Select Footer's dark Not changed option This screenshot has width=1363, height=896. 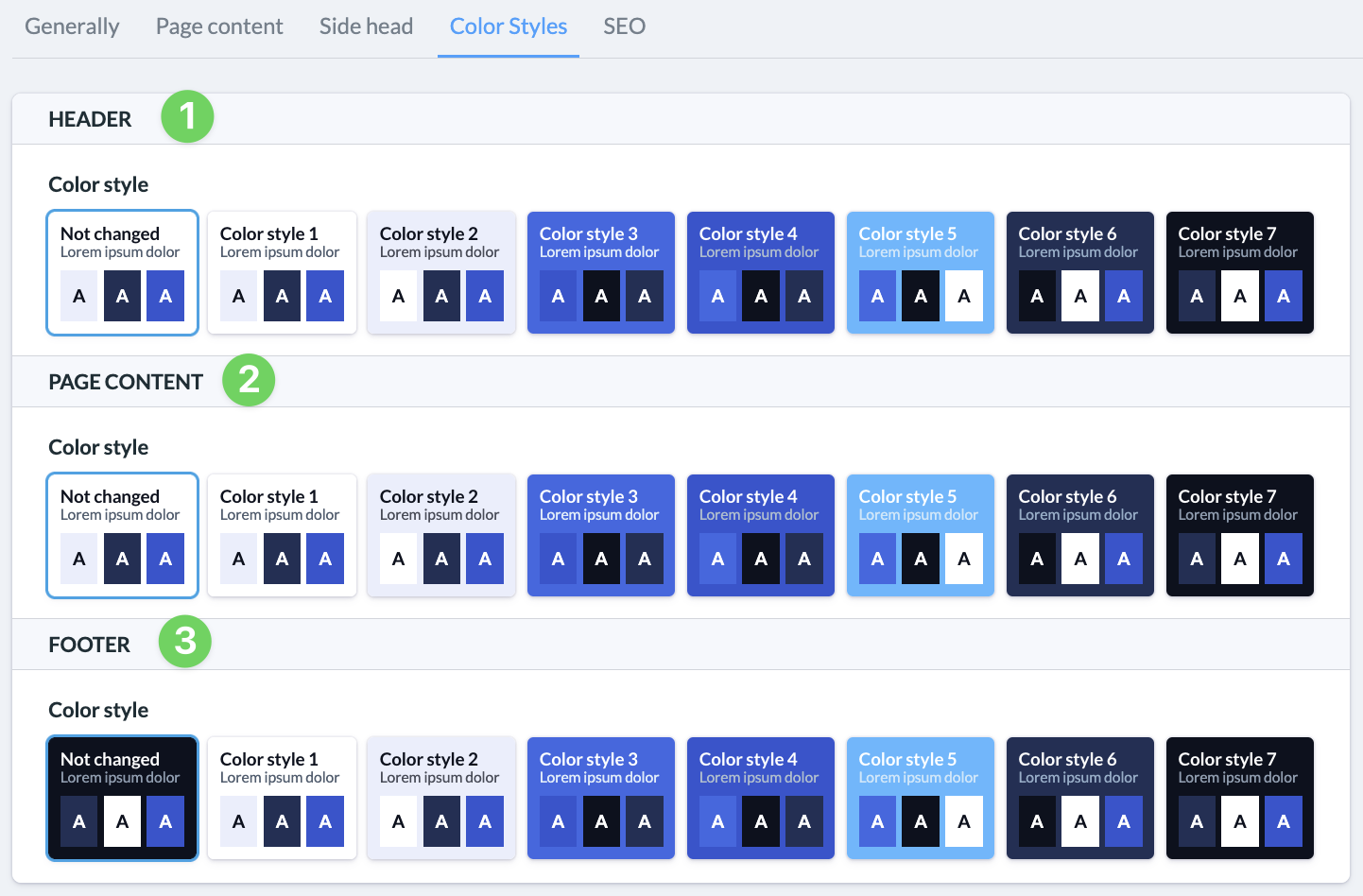click(122, 798)
